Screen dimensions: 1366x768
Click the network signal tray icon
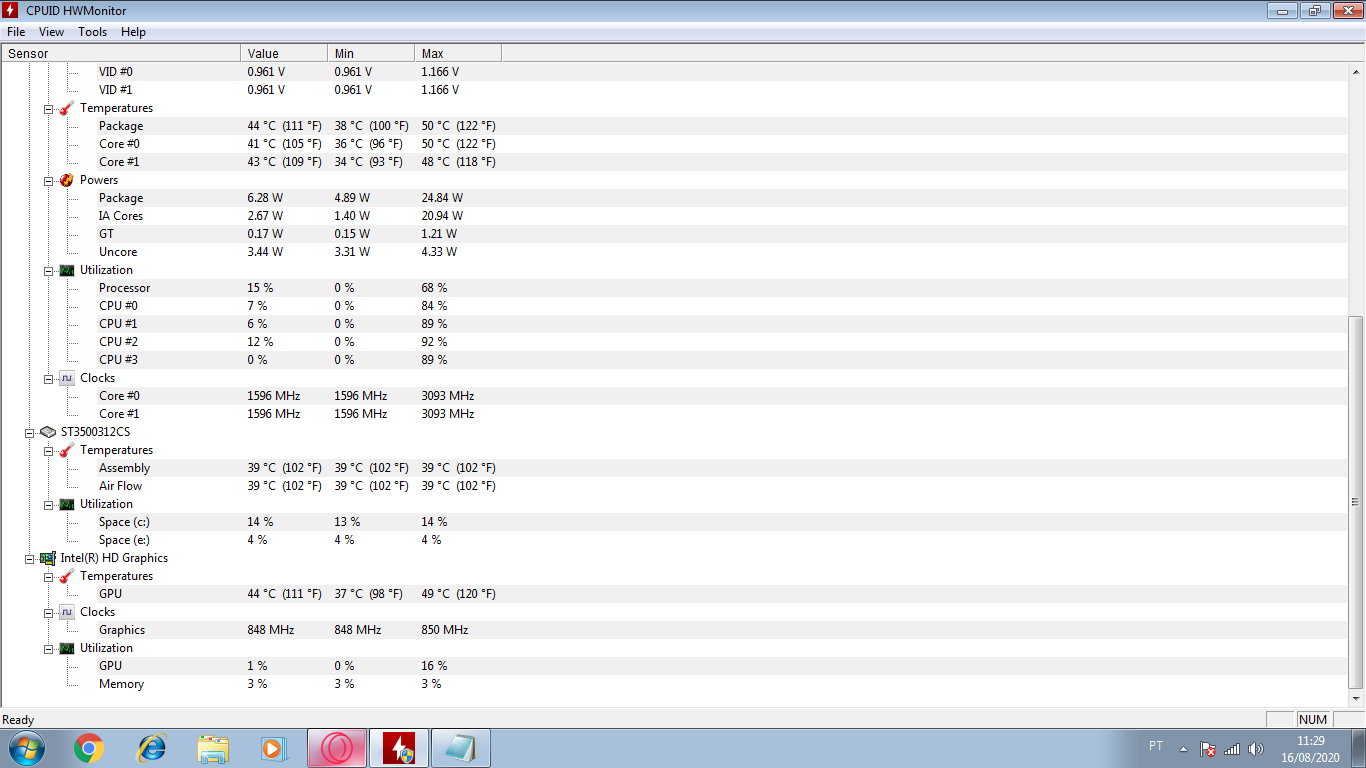[1232, 749]
